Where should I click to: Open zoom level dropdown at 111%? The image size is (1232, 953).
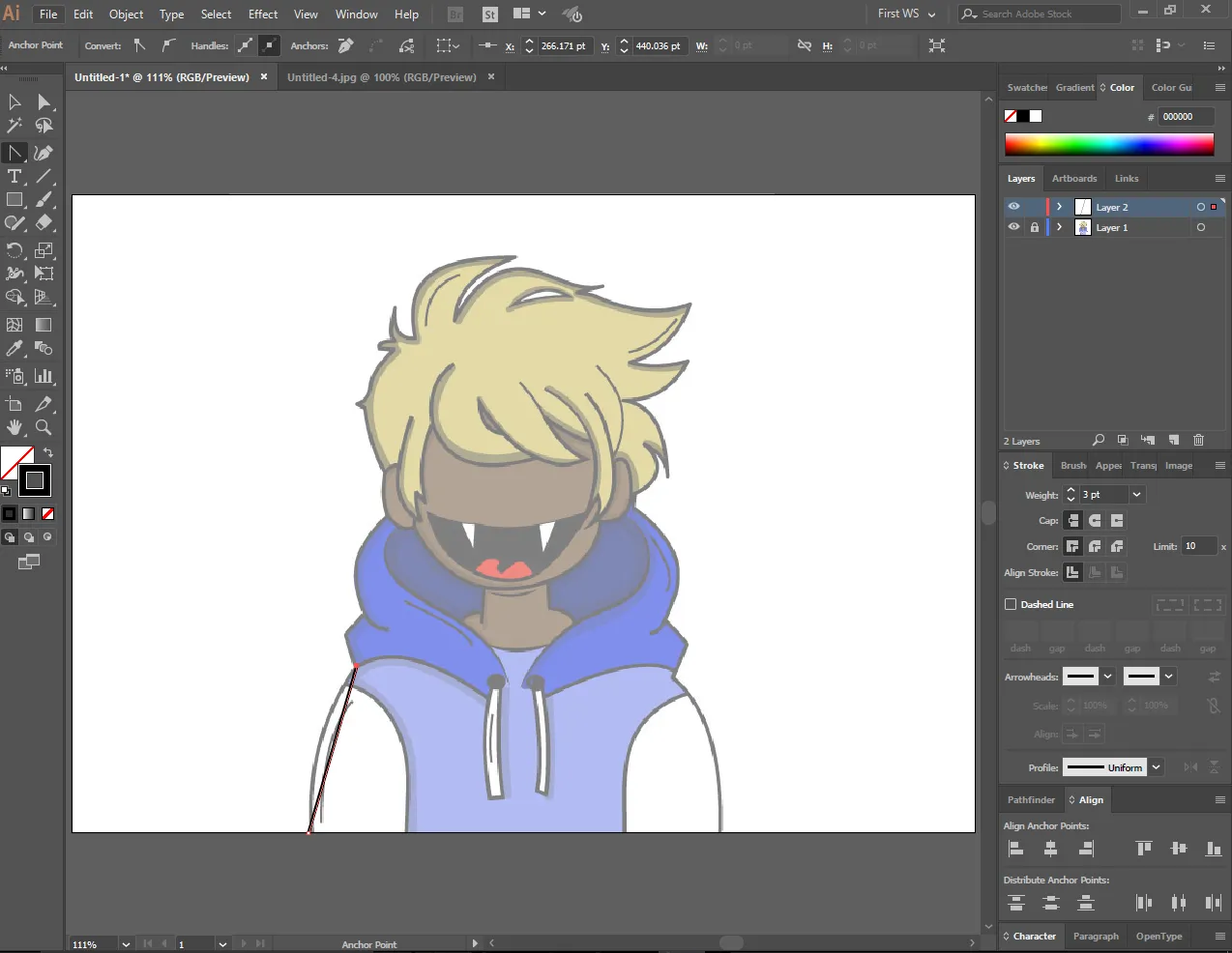126,944
